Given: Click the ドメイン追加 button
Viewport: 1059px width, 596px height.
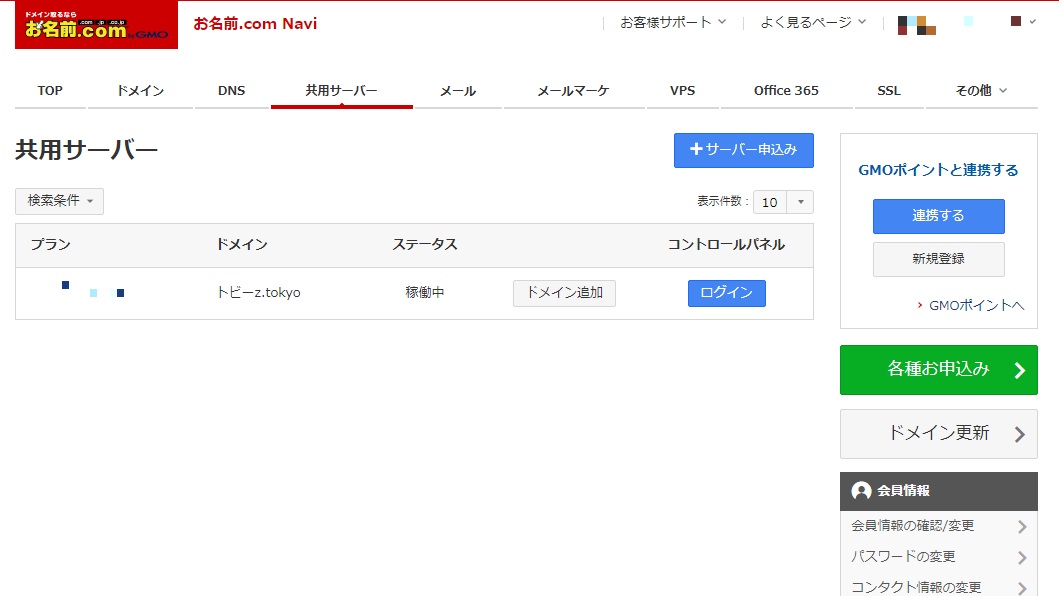Looking at the screenshot, I should (x=565, y=293).
